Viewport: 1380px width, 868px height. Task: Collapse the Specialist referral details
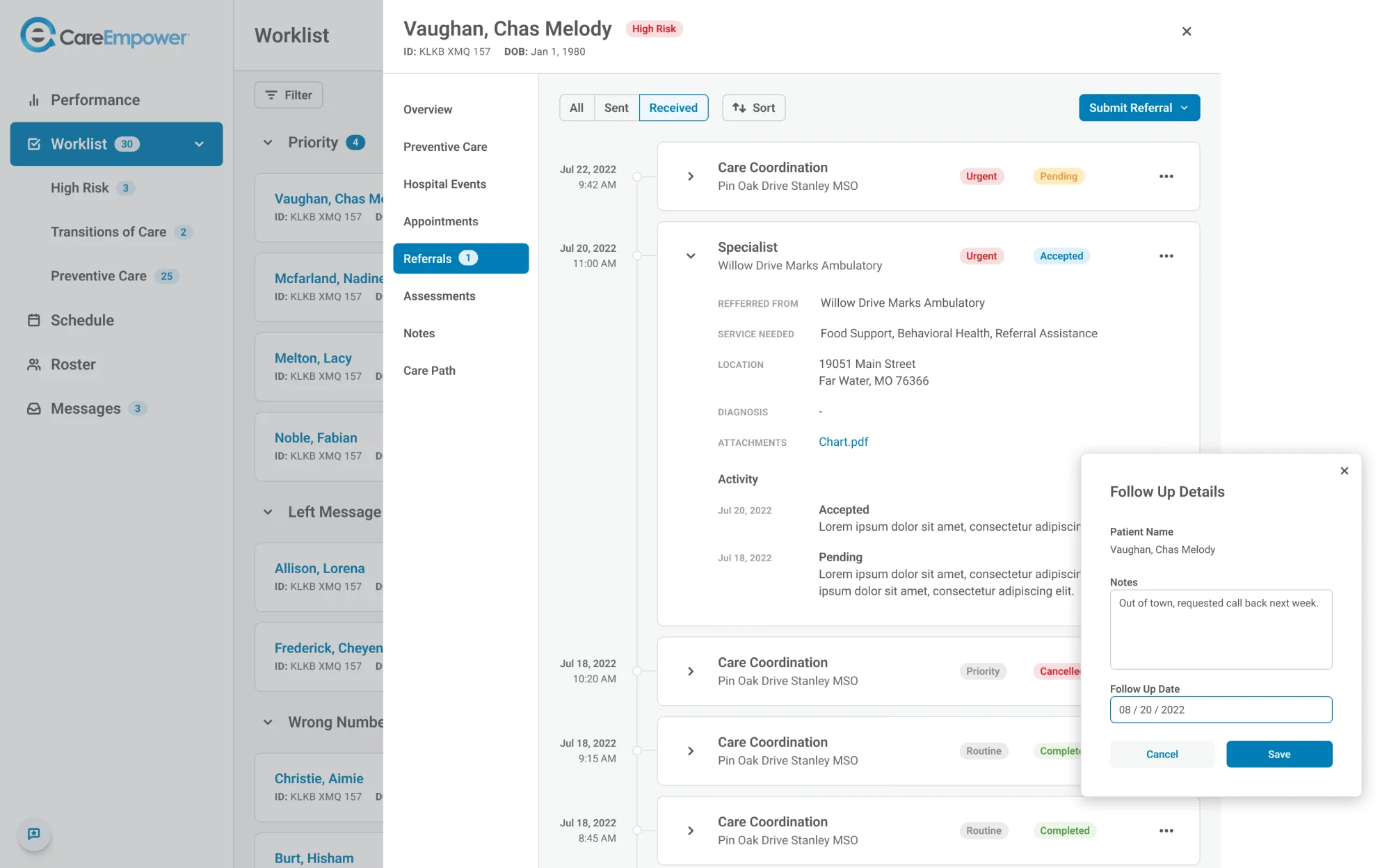(x=691, y=255)
